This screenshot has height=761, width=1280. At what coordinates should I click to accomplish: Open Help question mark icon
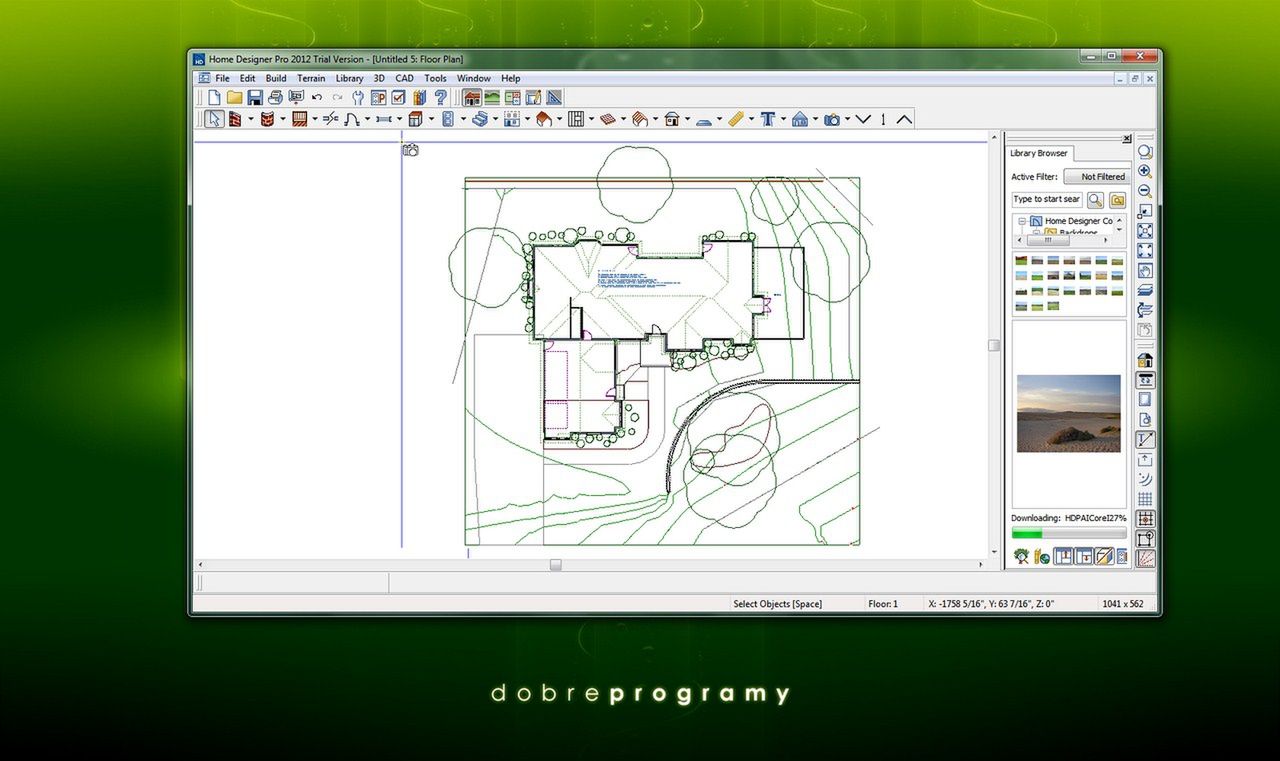click(440, 97)
